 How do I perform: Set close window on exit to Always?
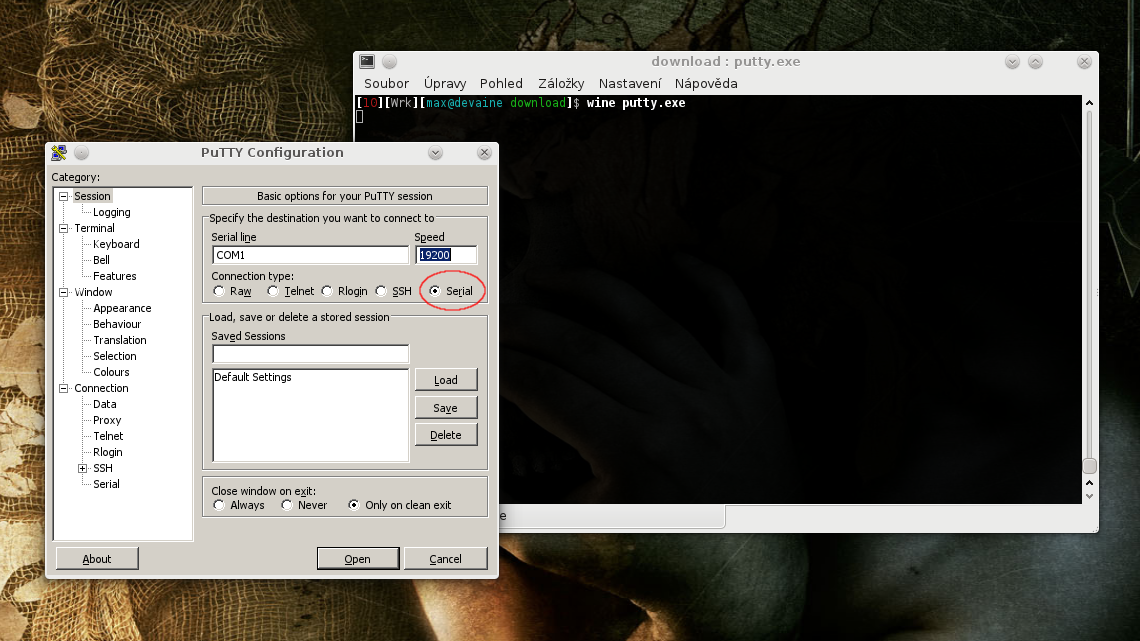[219, 505]
